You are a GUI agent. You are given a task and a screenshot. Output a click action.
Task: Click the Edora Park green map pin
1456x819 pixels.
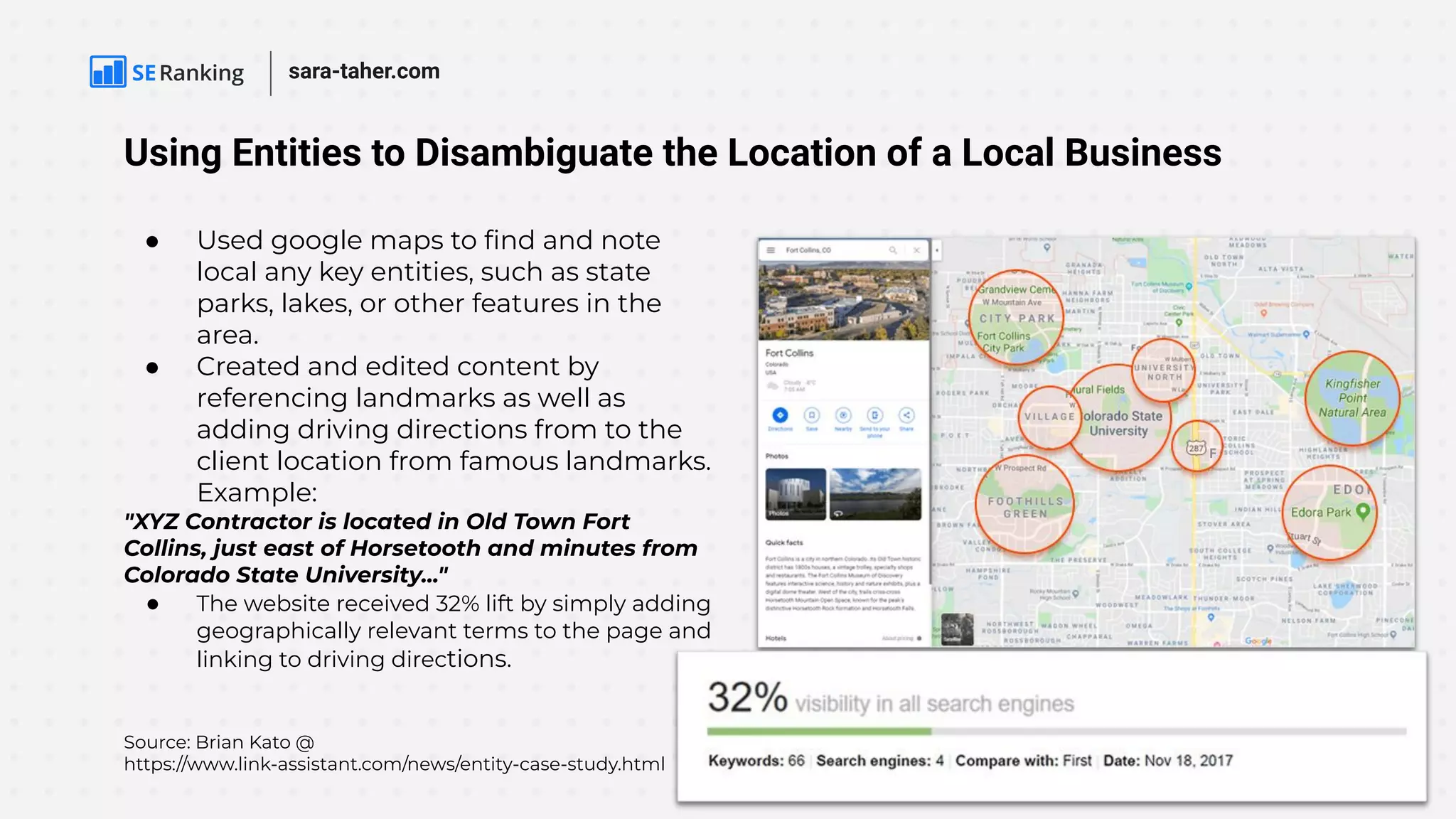[x=1362, y=511]
